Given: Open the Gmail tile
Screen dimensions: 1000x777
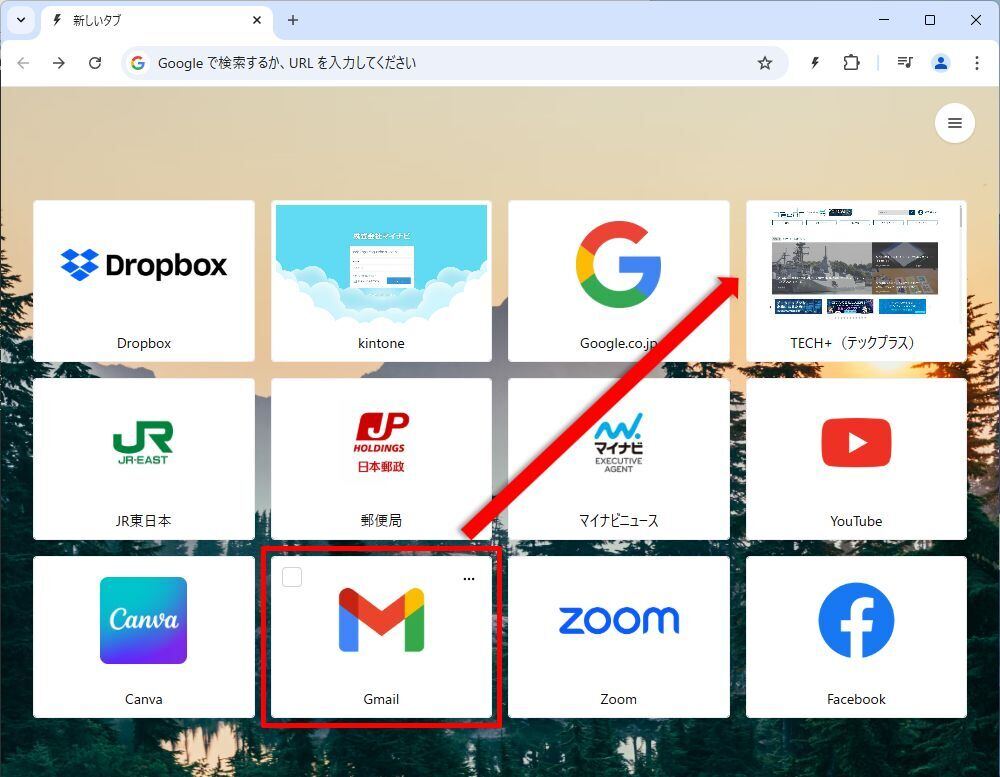Looking at the screenshot, I should 381,637.
